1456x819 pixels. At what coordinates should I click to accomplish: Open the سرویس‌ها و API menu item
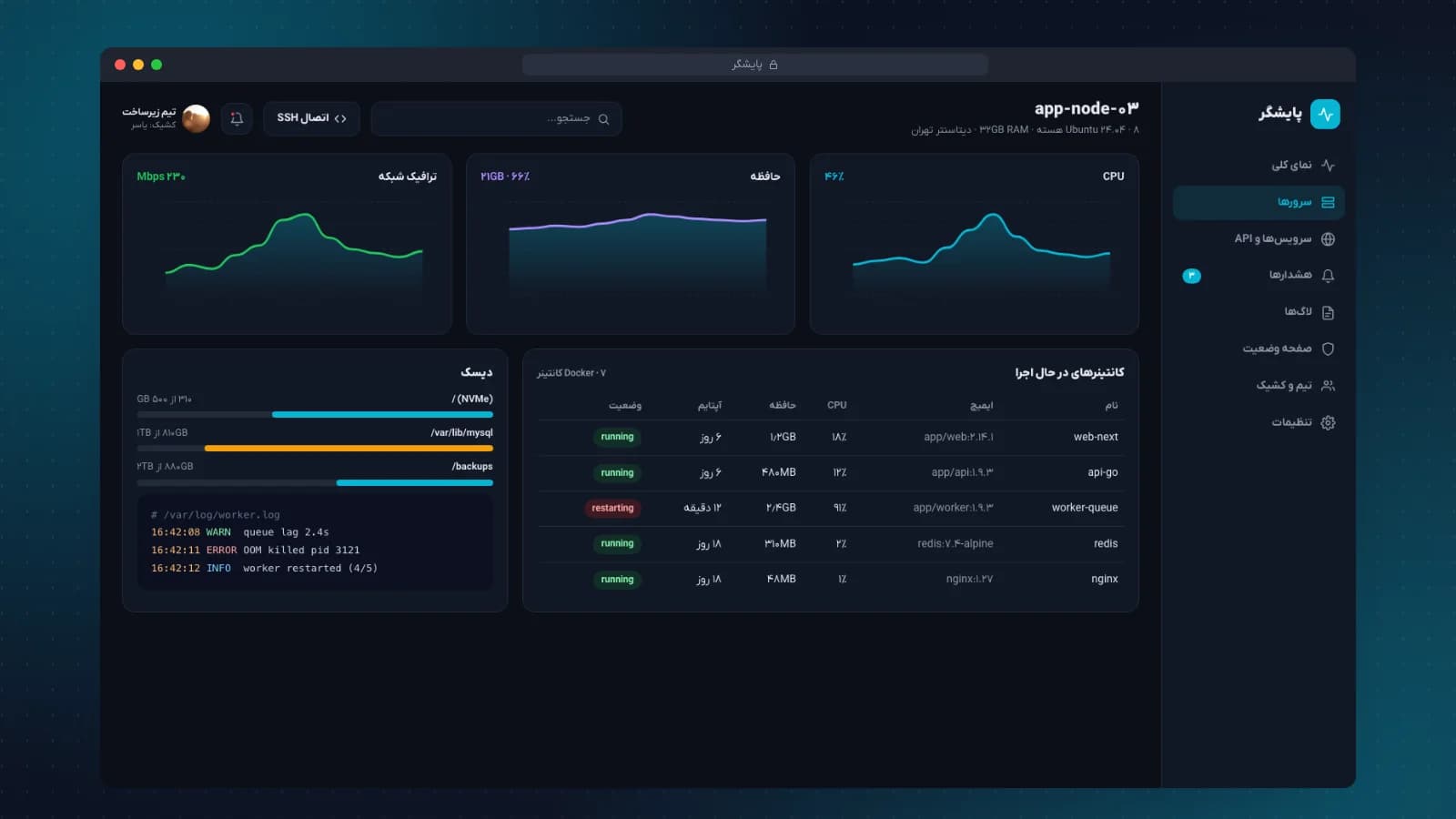pos(1259,239)
